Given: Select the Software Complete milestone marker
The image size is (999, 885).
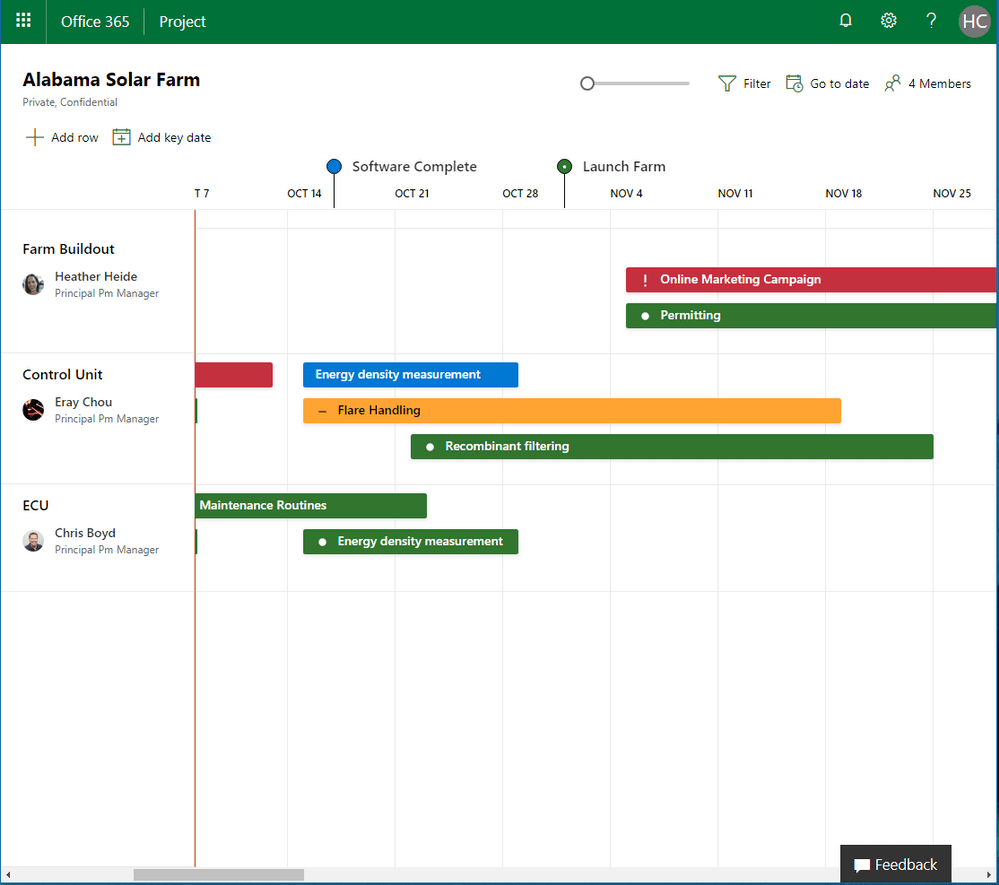Looking at the screenshot, I should [x=333, y=165].
